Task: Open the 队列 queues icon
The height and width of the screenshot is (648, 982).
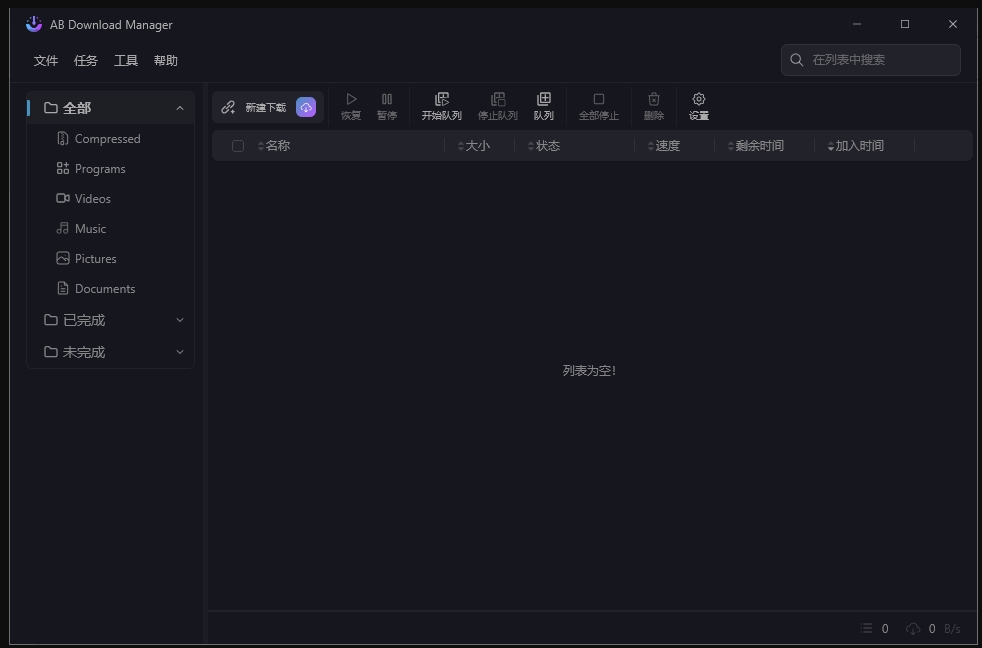Action: click(x=544, y=99)
